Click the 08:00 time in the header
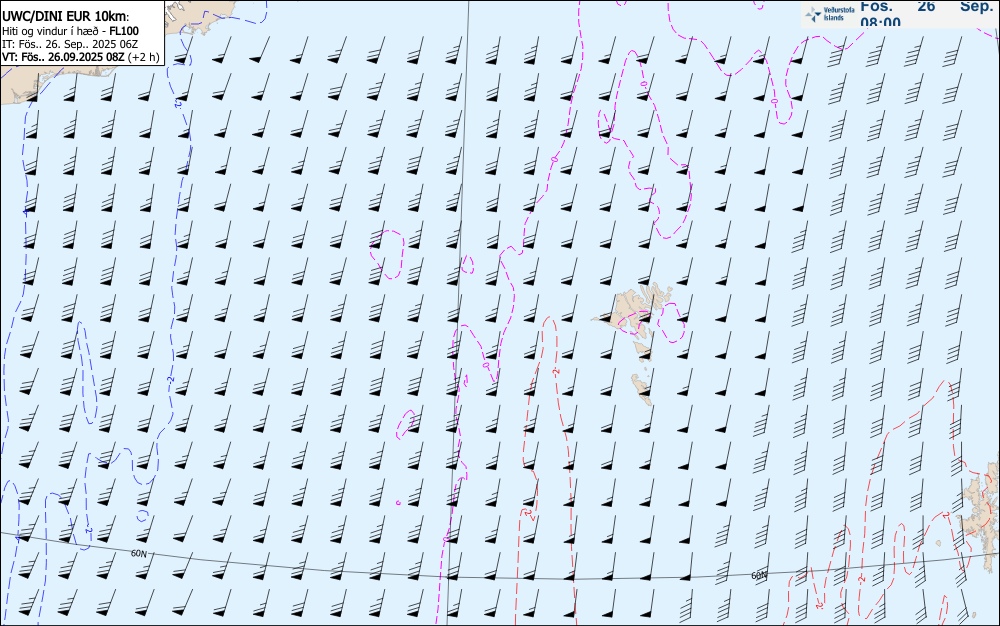The image size is (1000, 626). pos(881,22)
